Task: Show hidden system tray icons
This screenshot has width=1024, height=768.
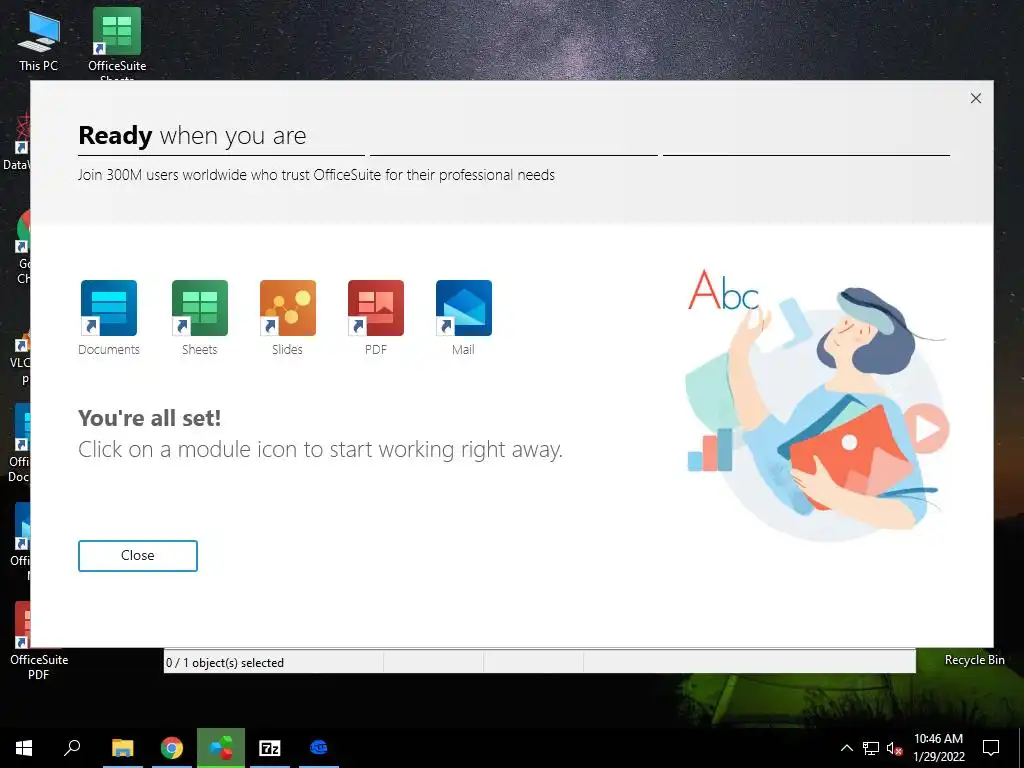Action: tap(846, 748)
